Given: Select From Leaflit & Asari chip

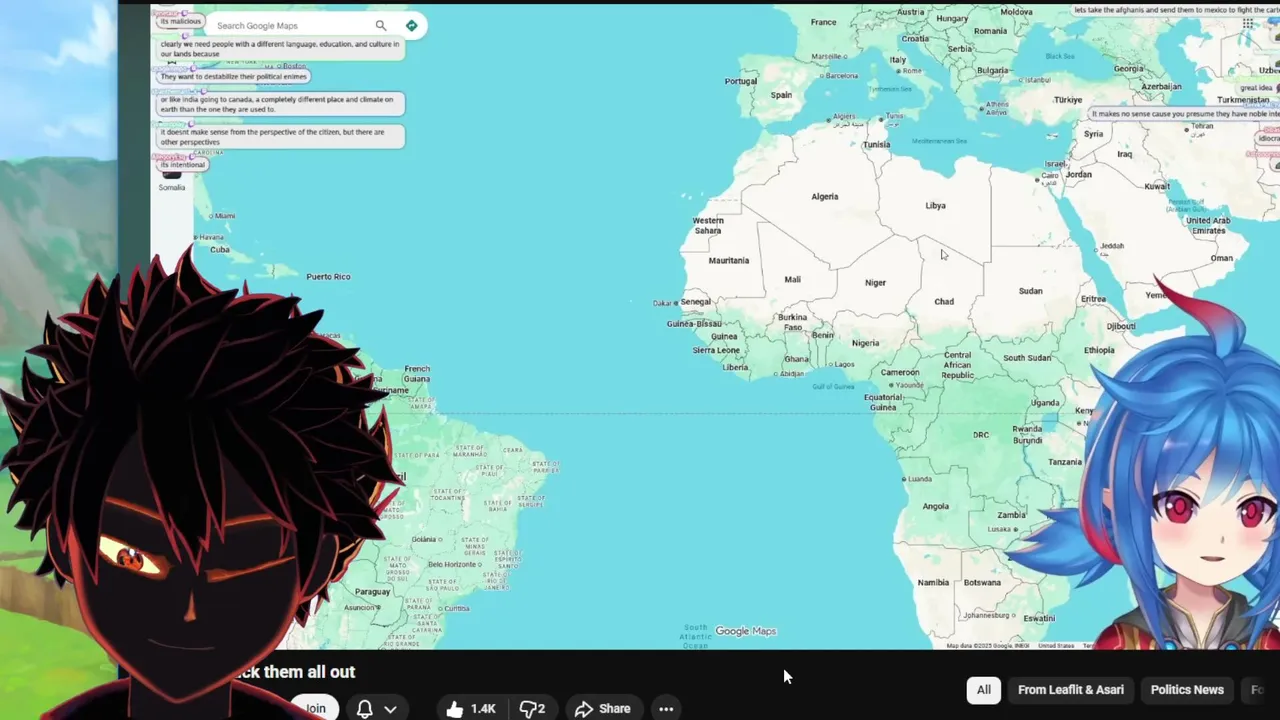Looking at the screenshot, I should (x=1070, y=690).
